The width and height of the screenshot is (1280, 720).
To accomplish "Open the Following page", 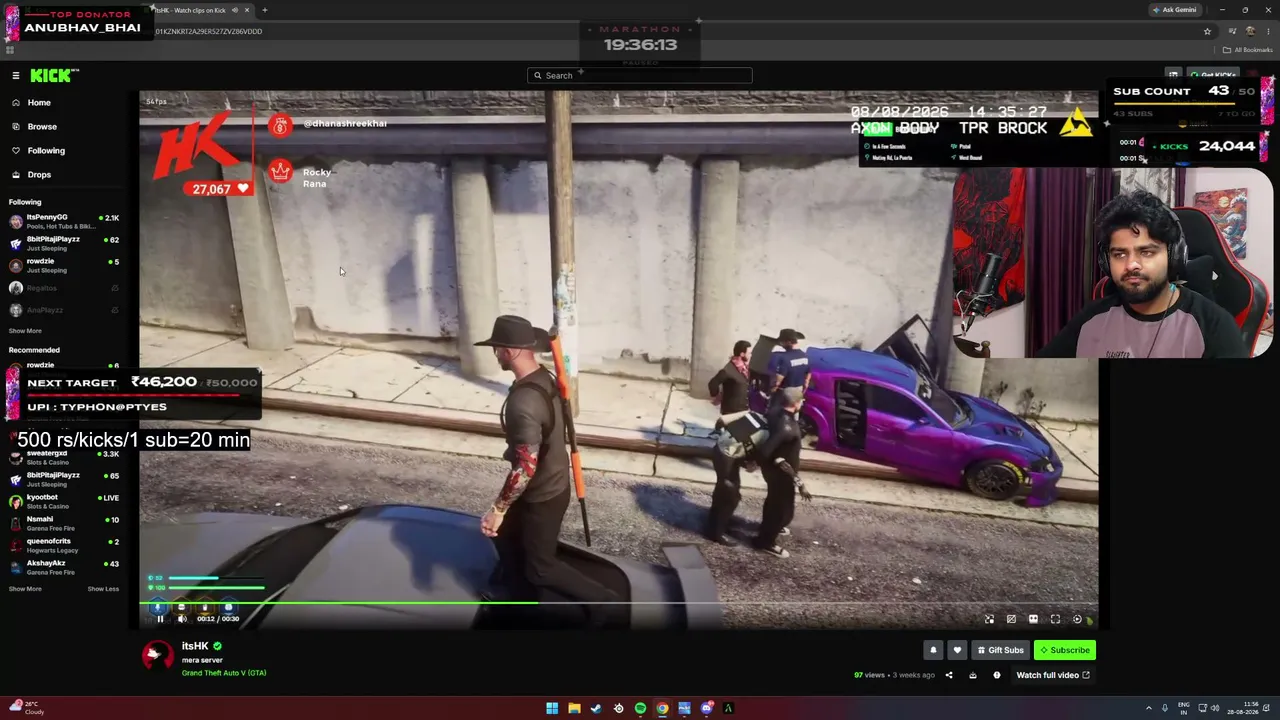I will tap(46, 151).
